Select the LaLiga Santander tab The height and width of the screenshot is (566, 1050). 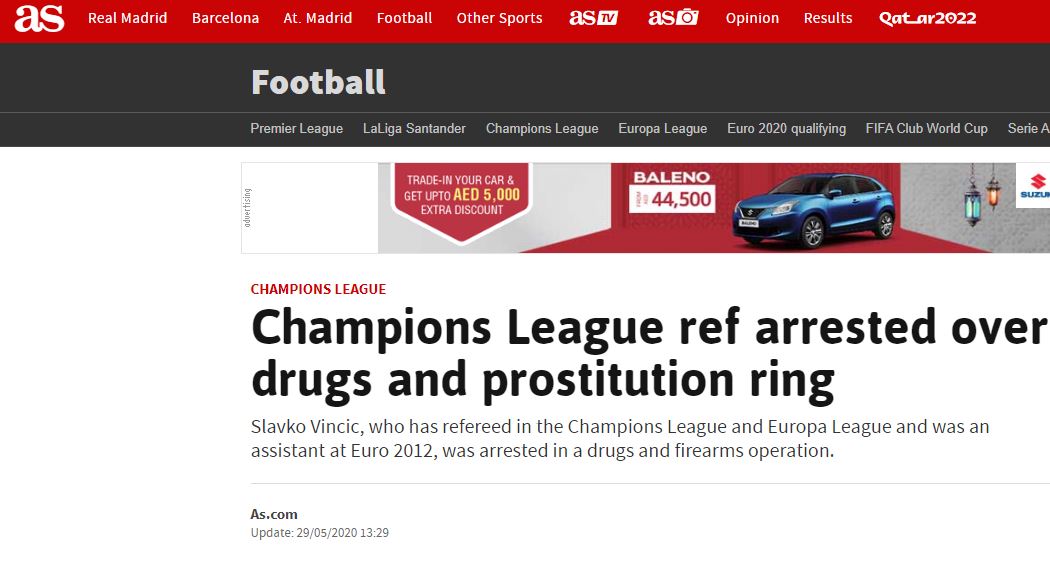(414, 128)
